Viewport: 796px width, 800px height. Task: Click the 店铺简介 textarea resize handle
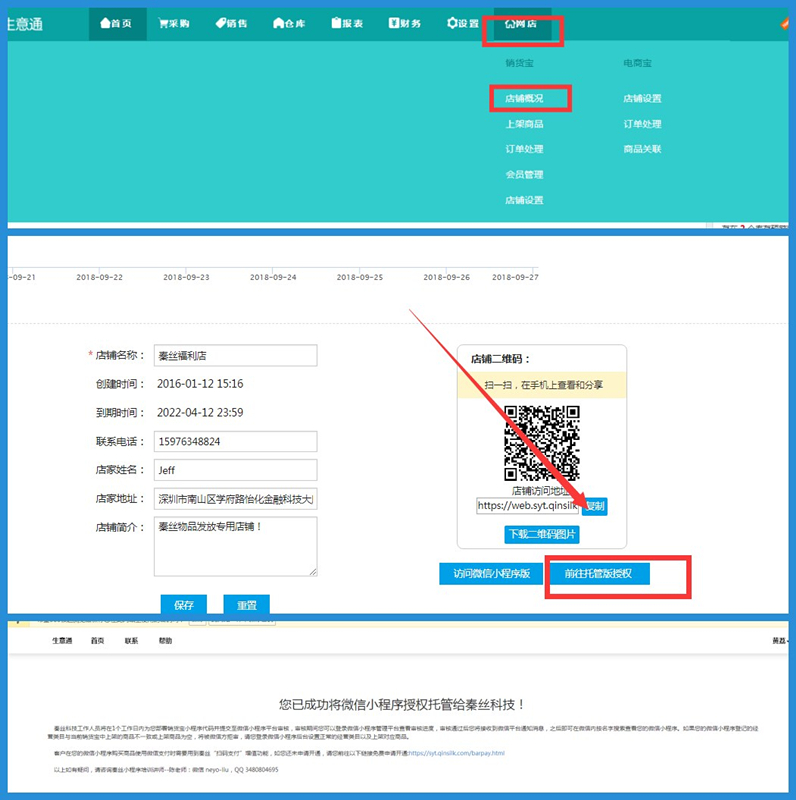point(313,572)
